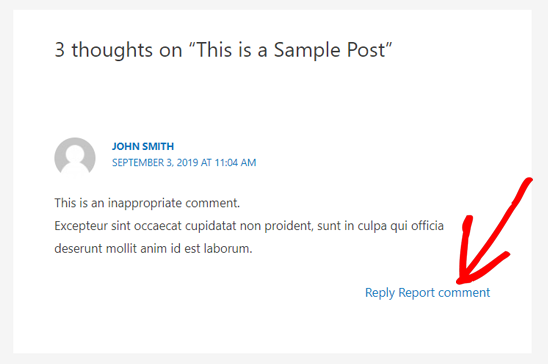Image resolution: width=548 pixels, height=364 pixels.
Task: Reply to John Smith's comment
Action: [380, 293]
